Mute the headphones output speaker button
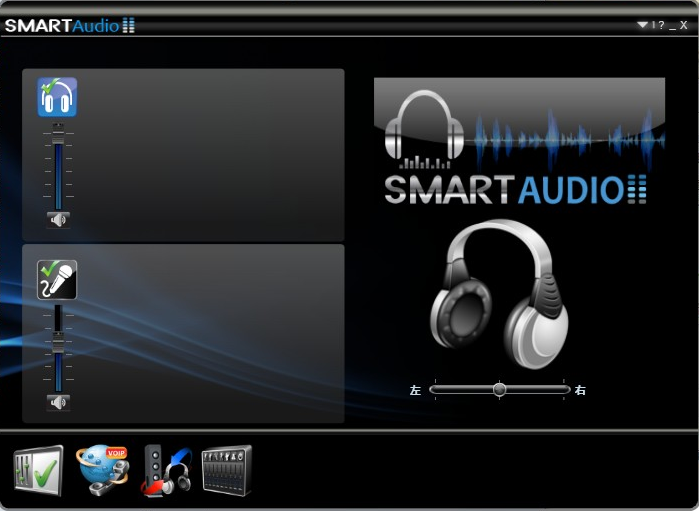 (58, 219)
